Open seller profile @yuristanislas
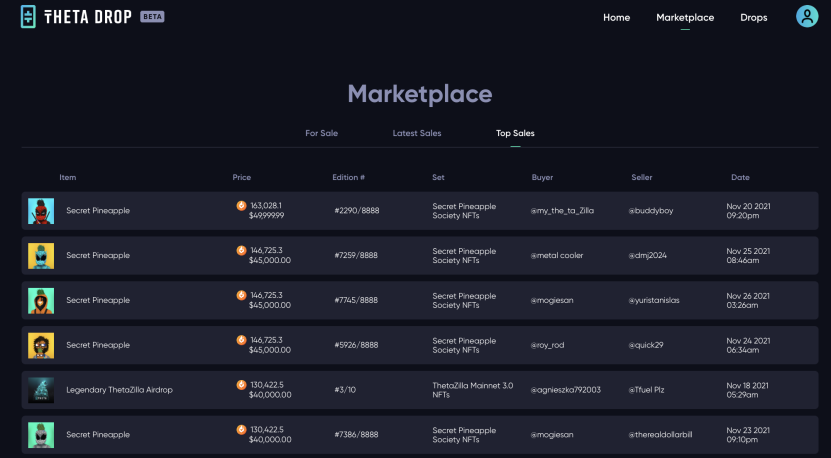 654,300
